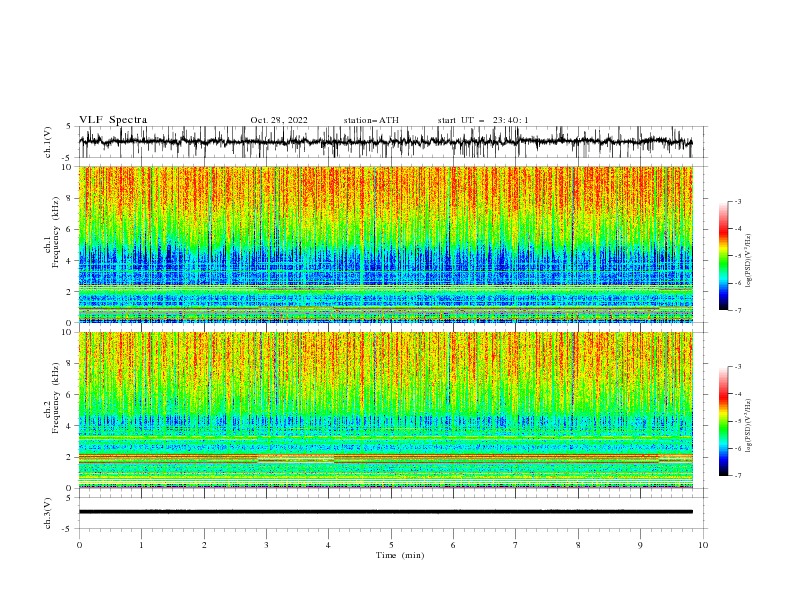Image resolution: width=792 pixels, height=612 pixels.
Task: Click the "10" tick on the time axis
Action: (703, 545)
